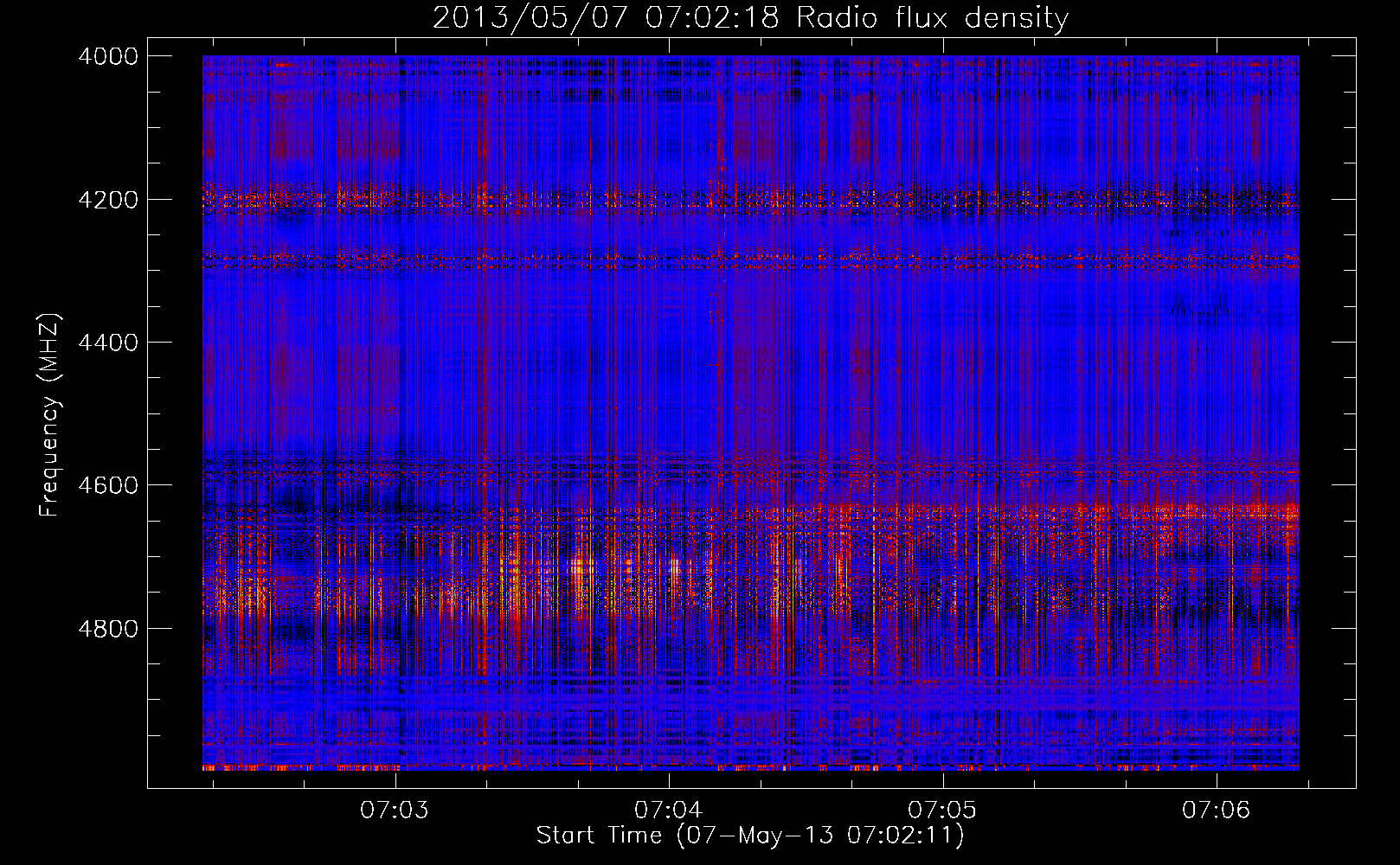Select the 4000 frequency tick label
Screen dimensions: 1400x865
pos(108,56)
